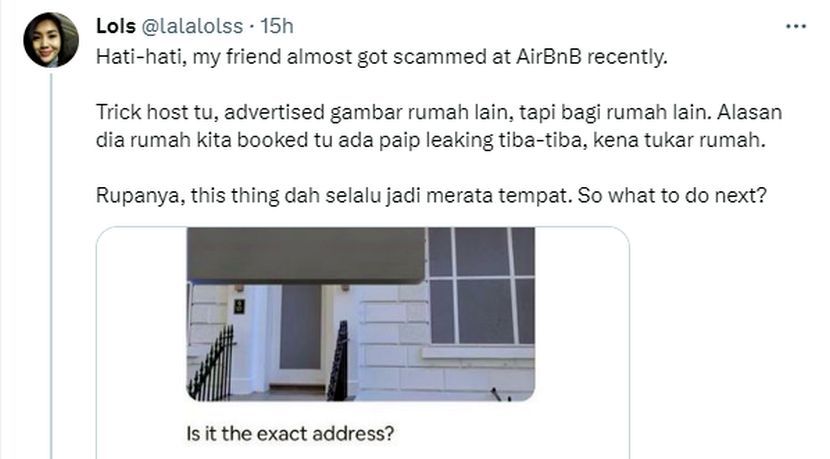Click the paragraph starting with Trick host tu
Viewport: 830px width, 459px height.
pyautogui.click(x=439, y=127)
